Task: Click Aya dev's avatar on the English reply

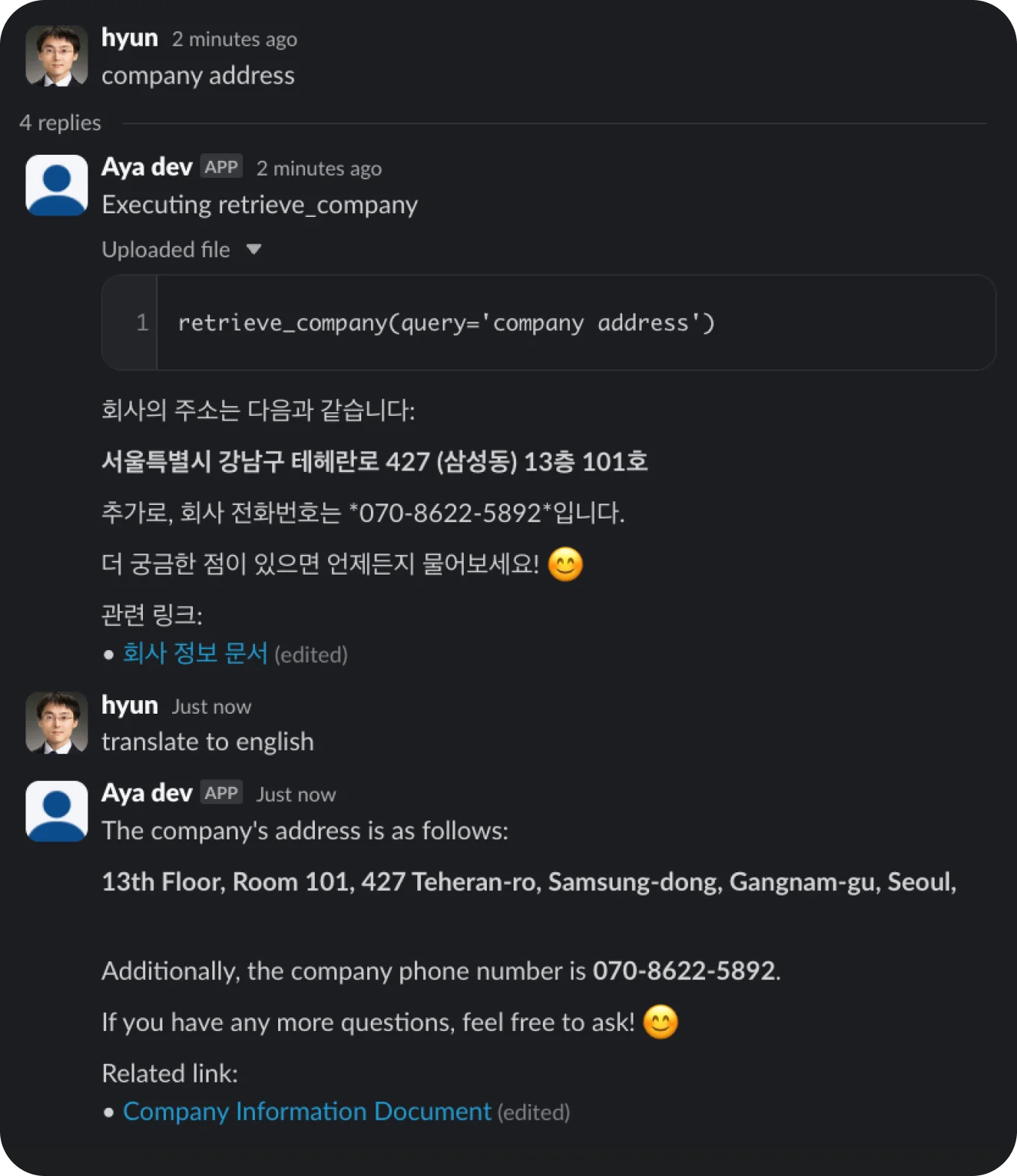Action: pyautogui.click(x=57, y=811)
